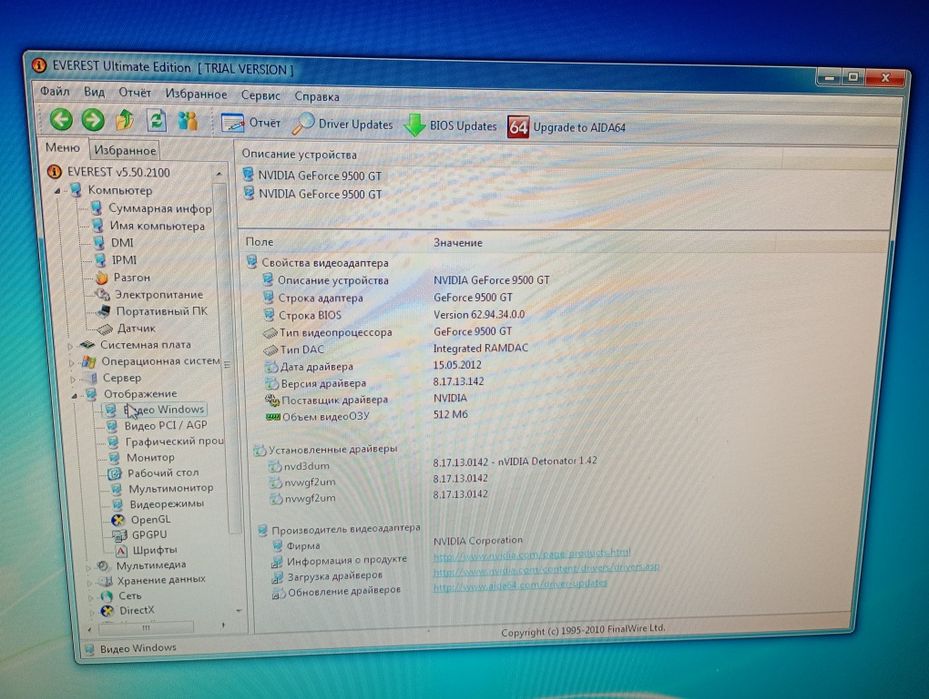Select the Объем видеоОЗУ row
The height and width of the screenshot is (699, 929).
pos(325,416)
